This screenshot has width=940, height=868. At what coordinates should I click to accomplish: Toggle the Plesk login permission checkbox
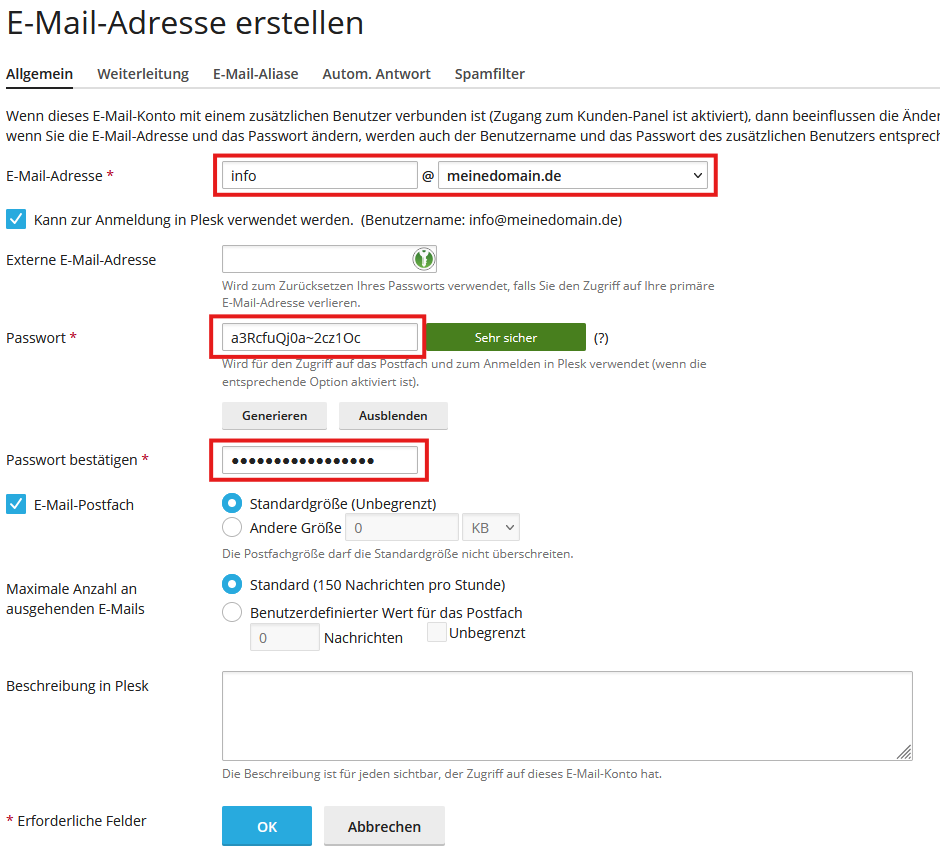[16, 219]
